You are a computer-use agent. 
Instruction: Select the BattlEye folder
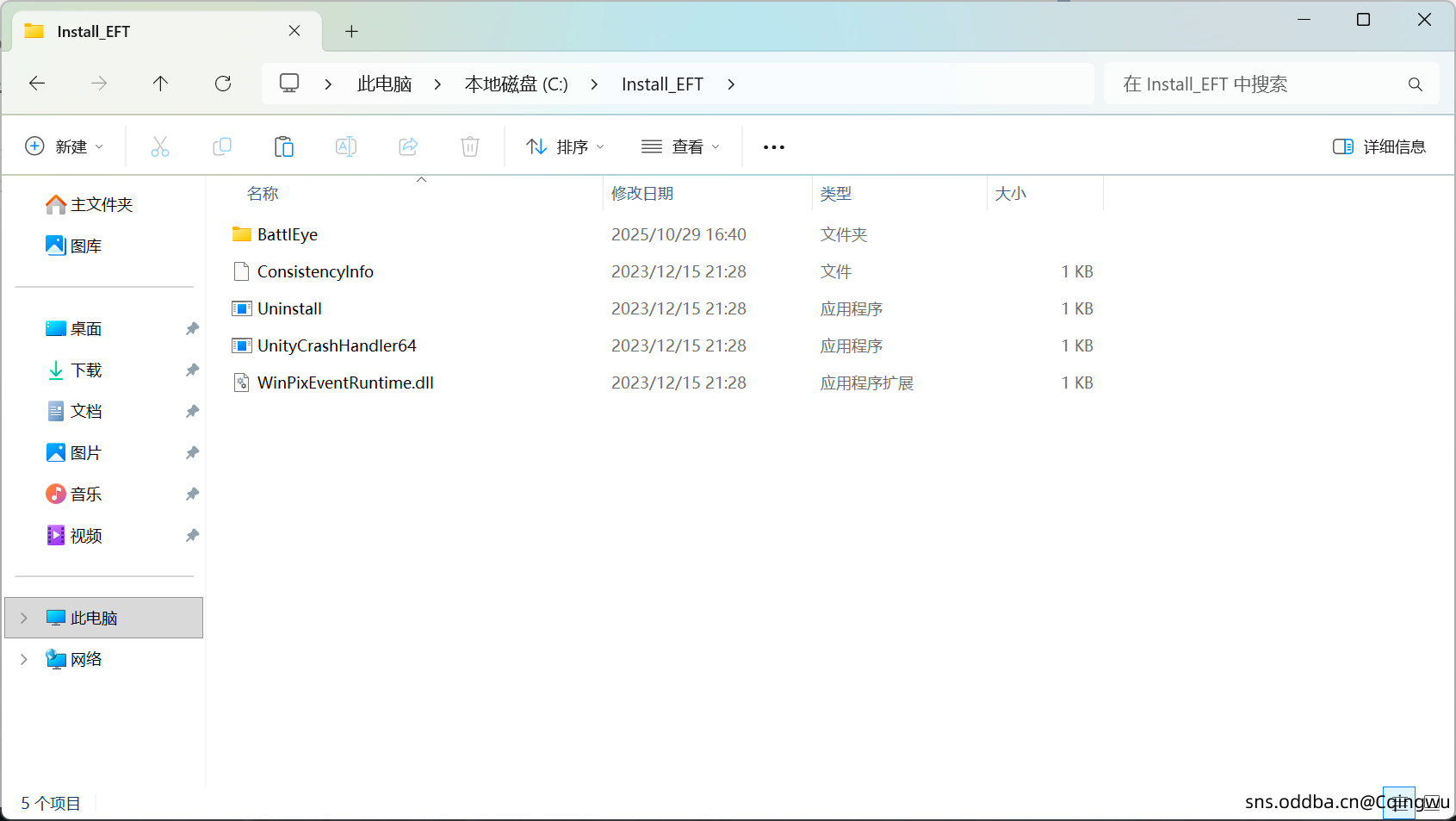[x=288, y=234]
